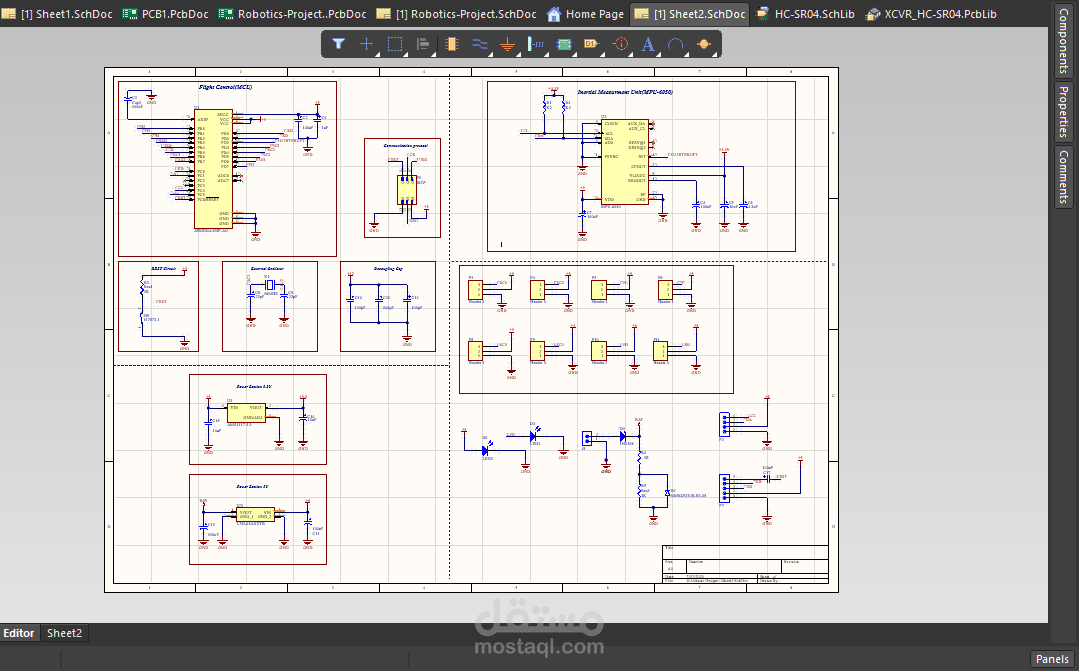This screenshot has height=671, width=1079.
Task: Pick the GND power port tool
Action: coord(507,44)
